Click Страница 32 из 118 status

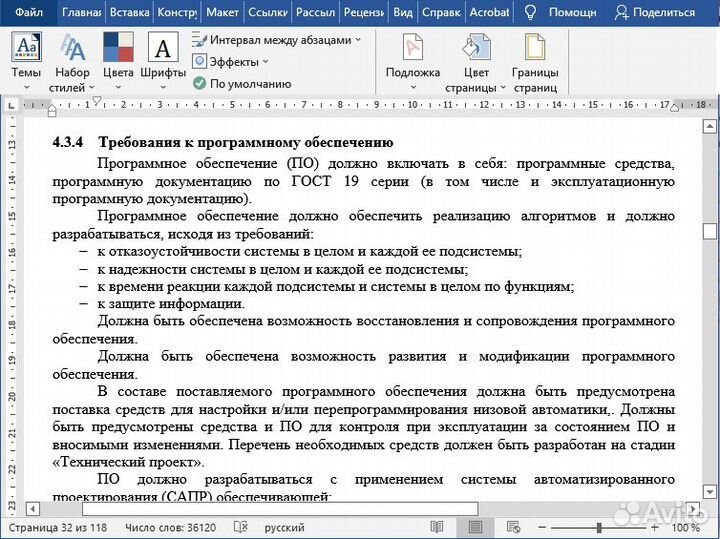point(57,528)
